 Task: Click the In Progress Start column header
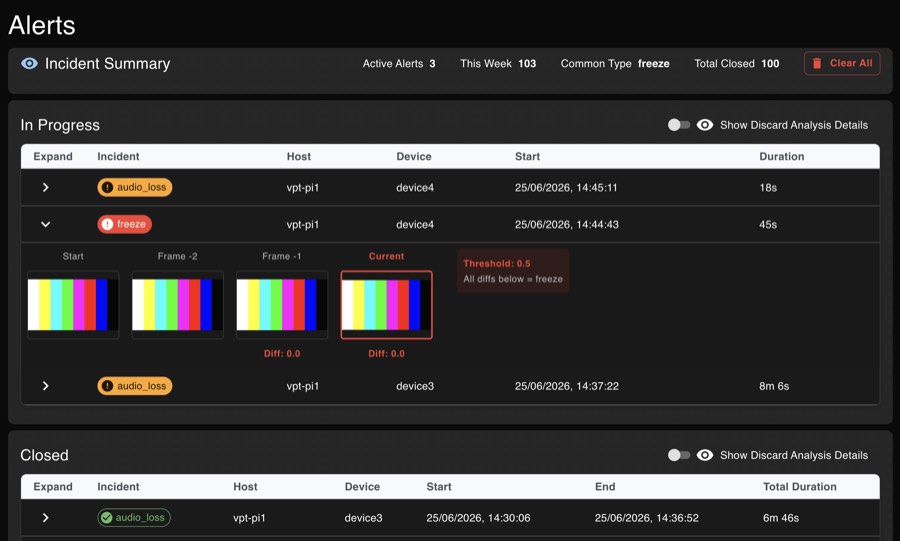[527, 157]
